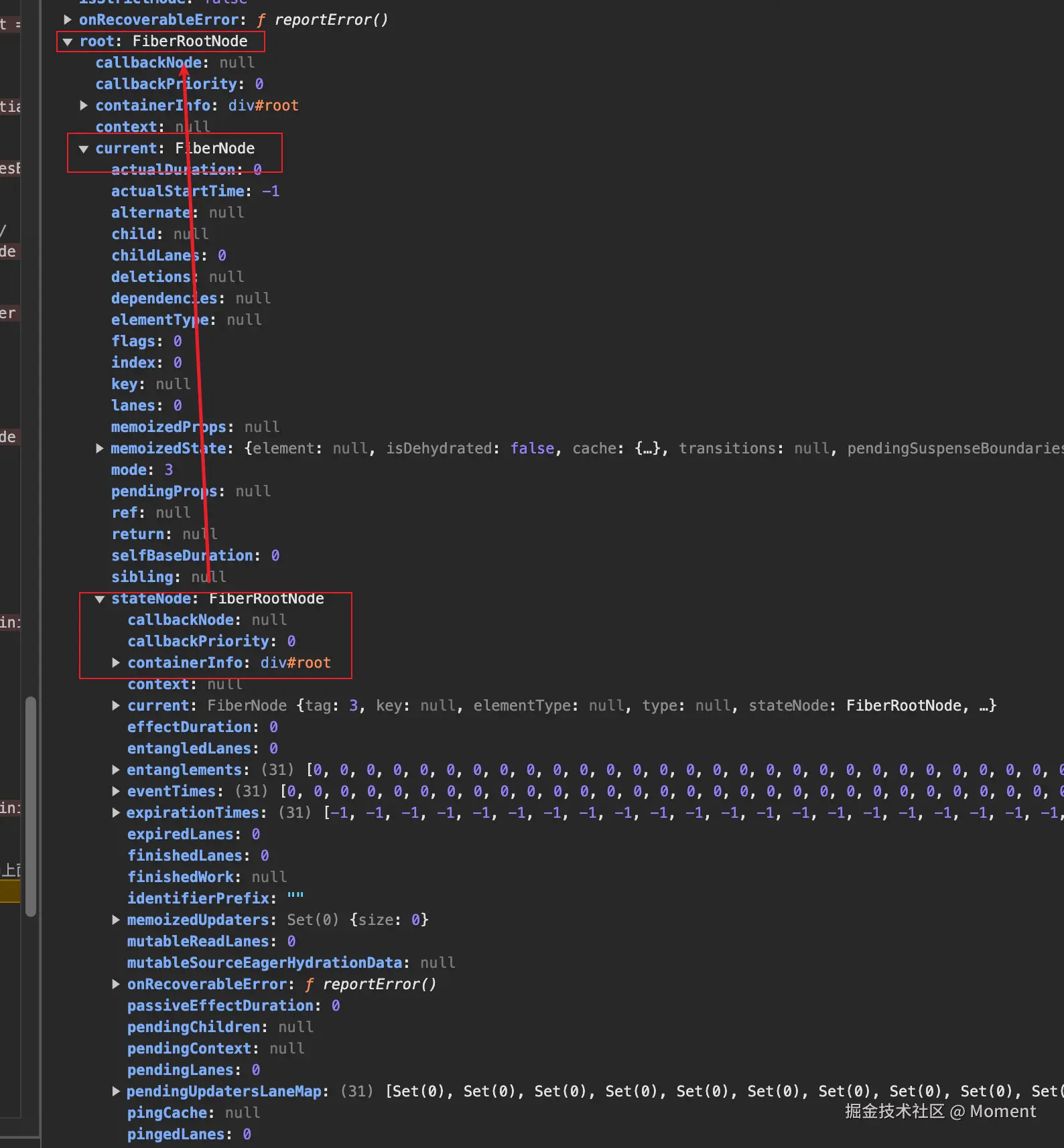Click the pingedLanes: 0 property
Screen dimensions: 1064x1148
click(190, 1135)
